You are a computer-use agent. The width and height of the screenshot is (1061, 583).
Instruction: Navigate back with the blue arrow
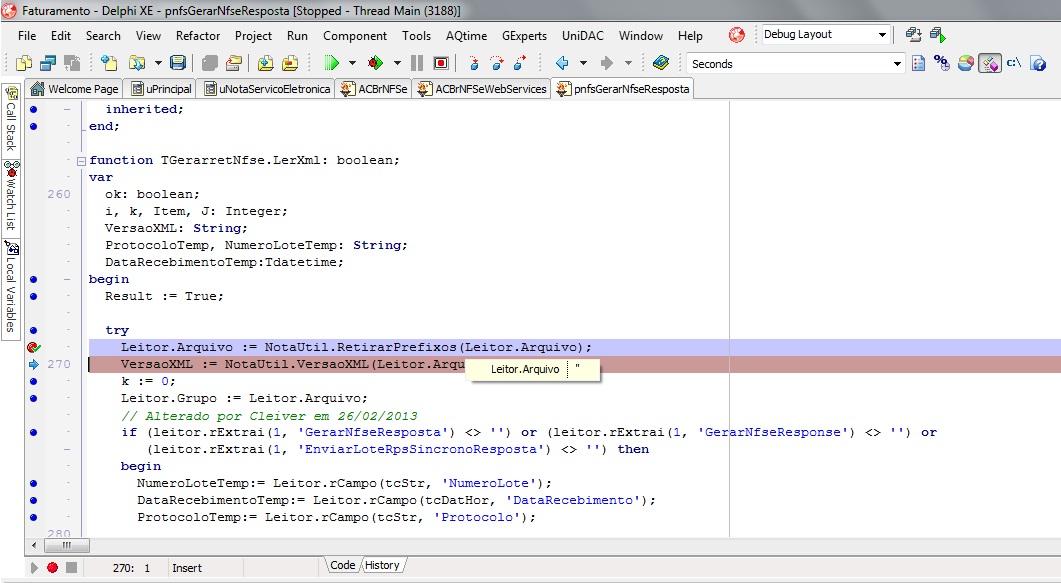[562, 63]
